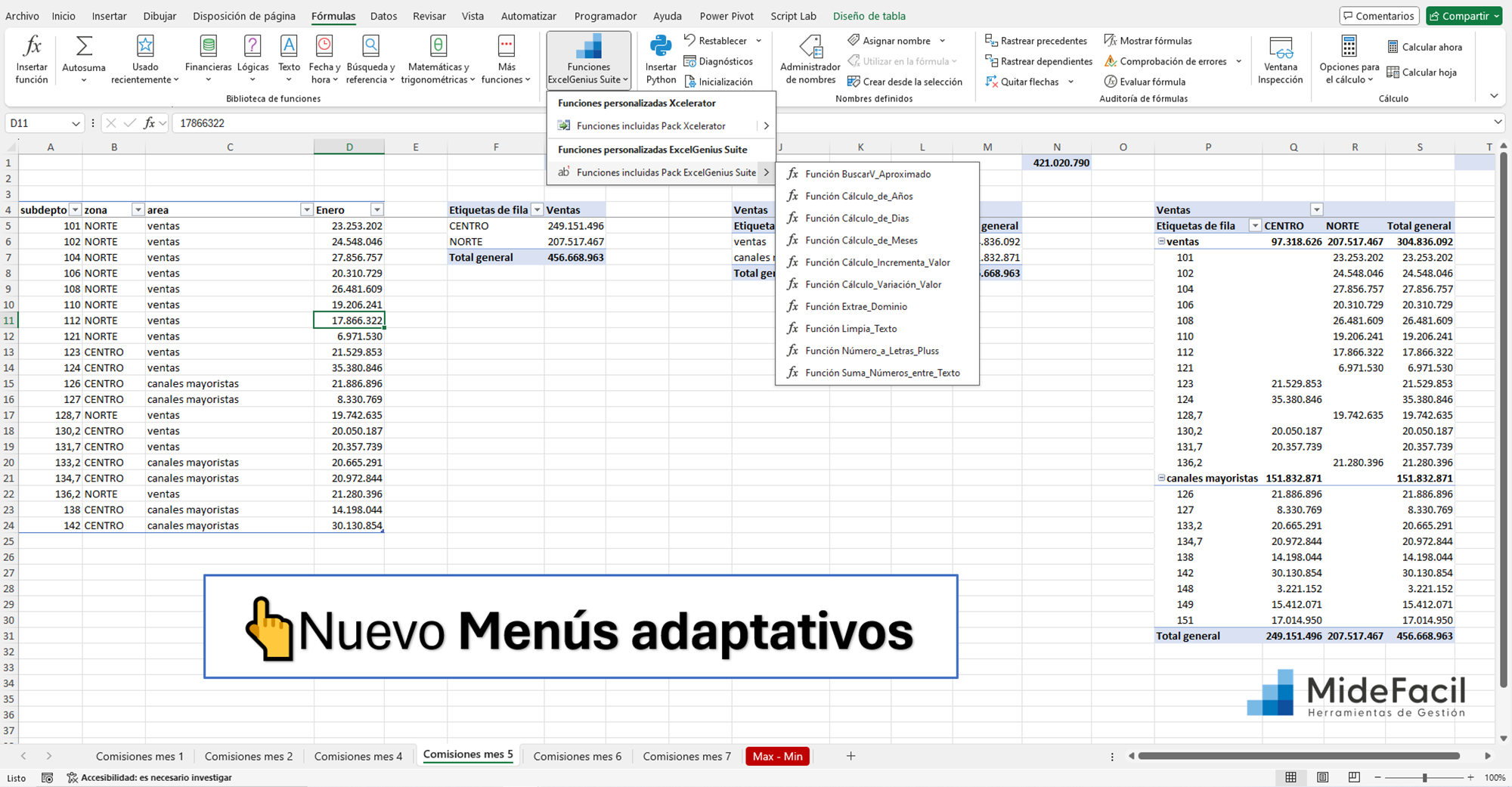The height and width of the screenshot is (787, 1512).
Task: Click Python Diagnósticos
Action: pyautogui.click(x=718, y=61)
